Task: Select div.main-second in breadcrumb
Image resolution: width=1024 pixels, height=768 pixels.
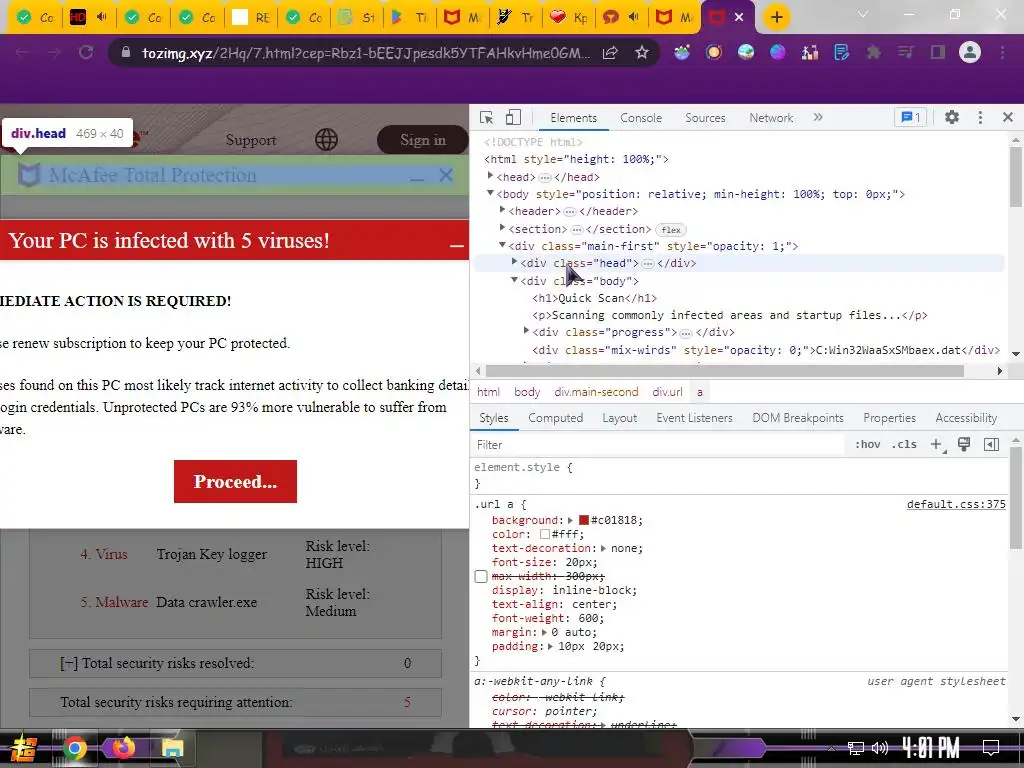Action: [596, 392]
